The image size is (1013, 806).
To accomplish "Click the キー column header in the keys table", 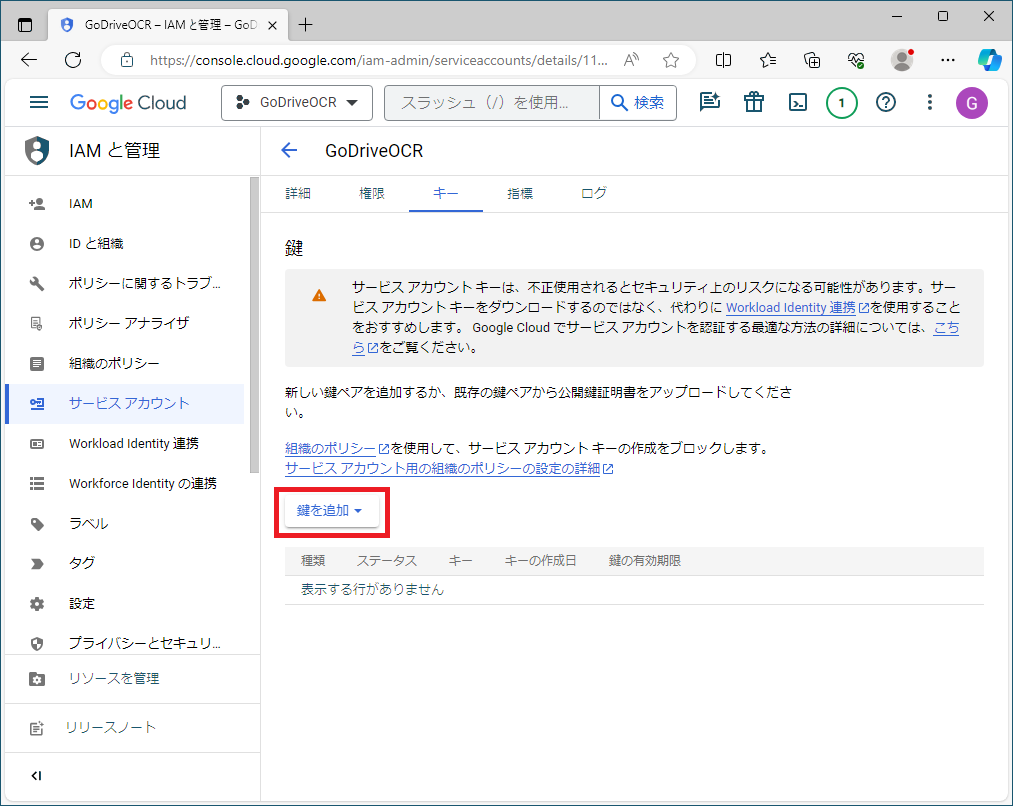I will [x=461, y=561].
